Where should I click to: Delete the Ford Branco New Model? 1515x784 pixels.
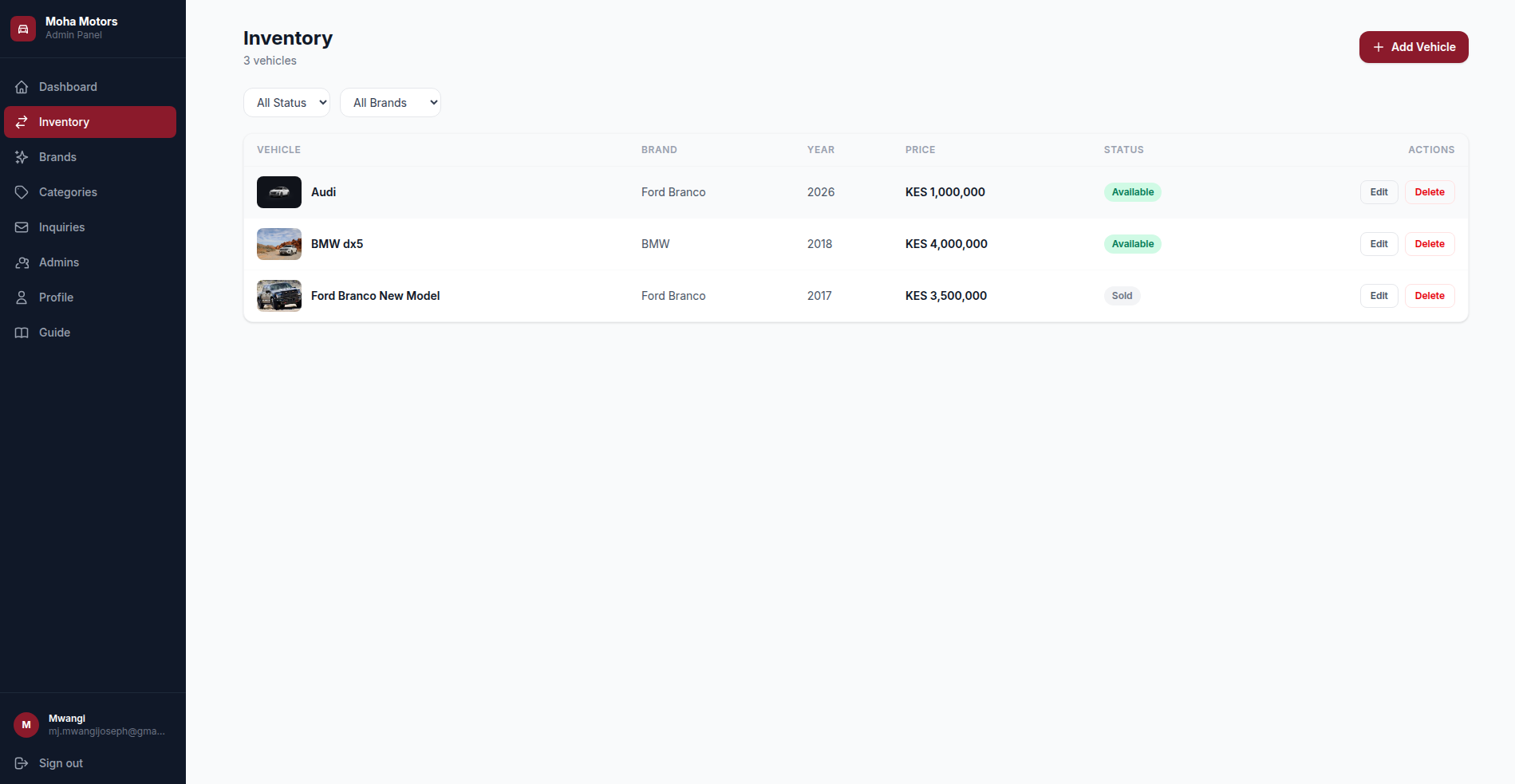pyautogui.click(x=1430, y=296)
